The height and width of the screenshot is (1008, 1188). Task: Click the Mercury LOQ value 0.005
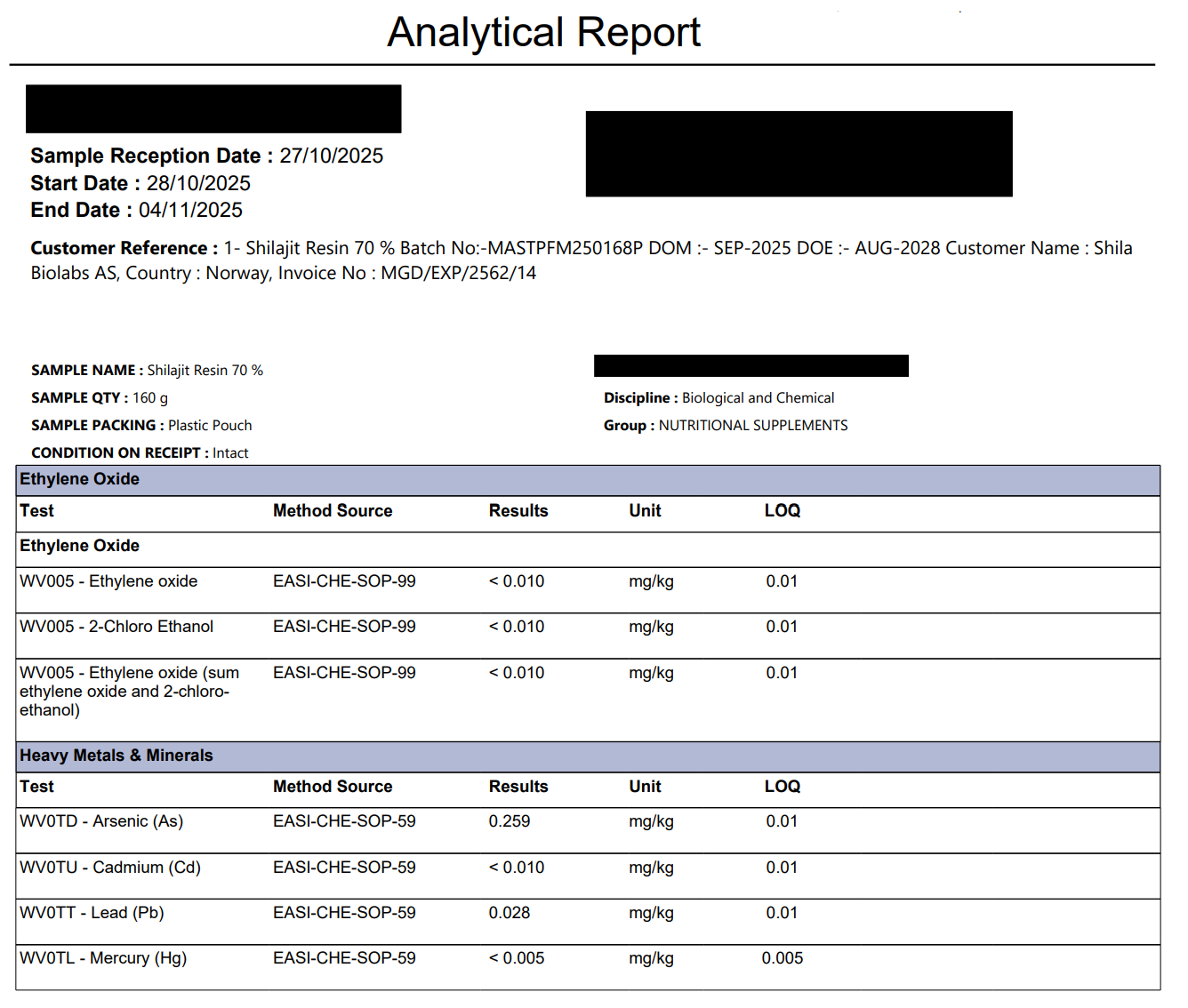[782, 958]
